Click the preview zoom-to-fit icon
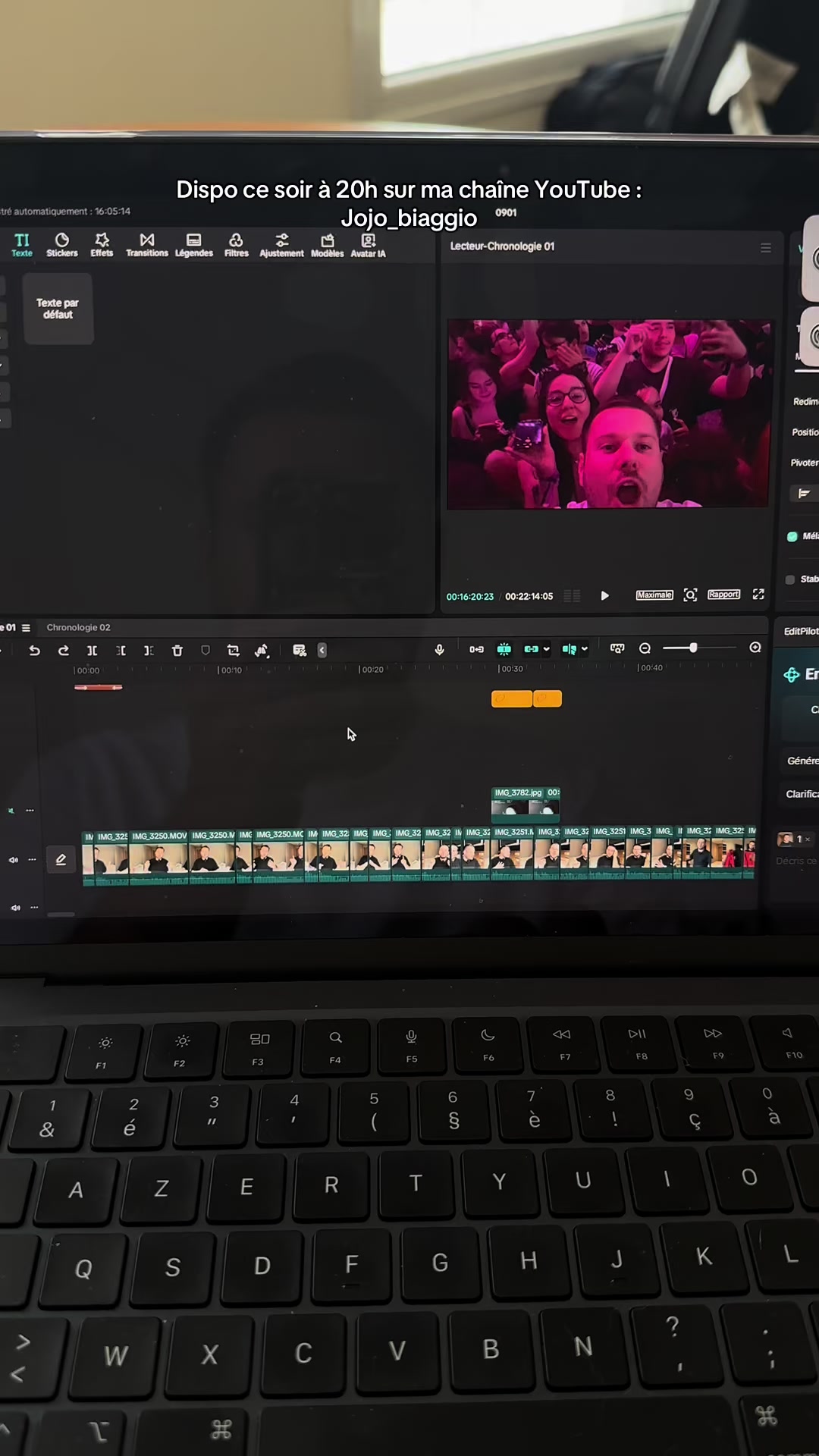819x1456 pixels. [690, 595]
